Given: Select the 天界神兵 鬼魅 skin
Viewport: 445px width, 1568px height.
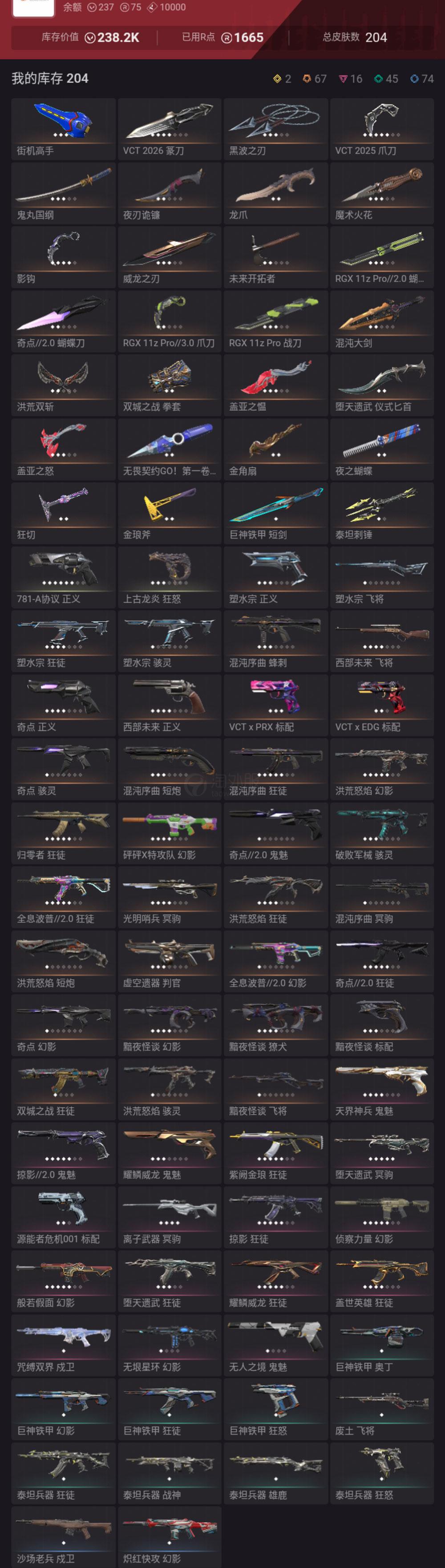Looking at the screenshot, I should click(x=382, y=1089).
